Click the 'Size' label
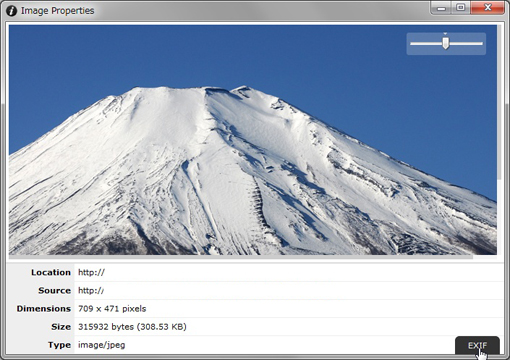 61,327
